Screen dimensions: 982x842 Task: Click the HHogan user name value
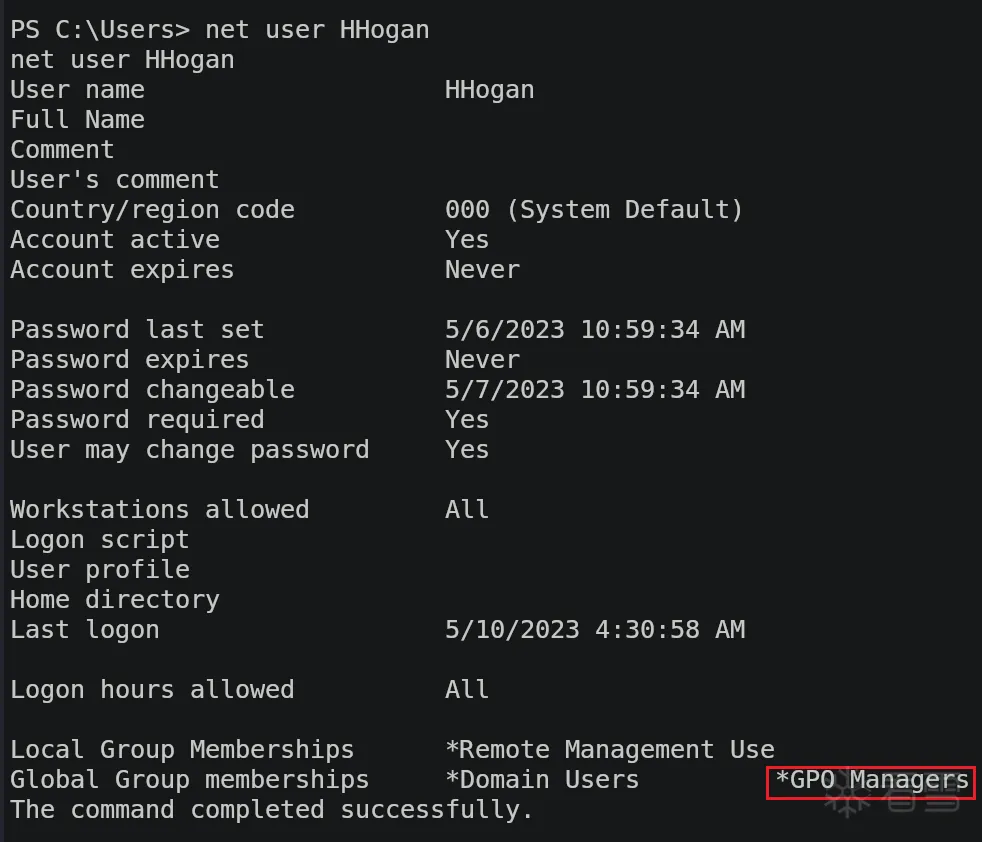[x=489, y=90]
